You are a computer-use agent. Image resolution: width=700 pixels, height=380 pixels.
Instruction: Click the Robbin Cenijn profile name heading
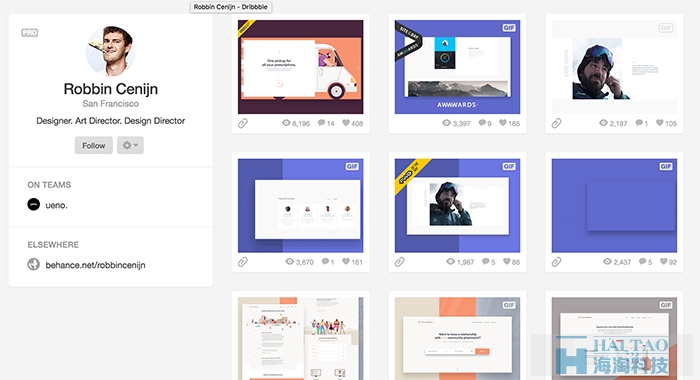[111, 89]
